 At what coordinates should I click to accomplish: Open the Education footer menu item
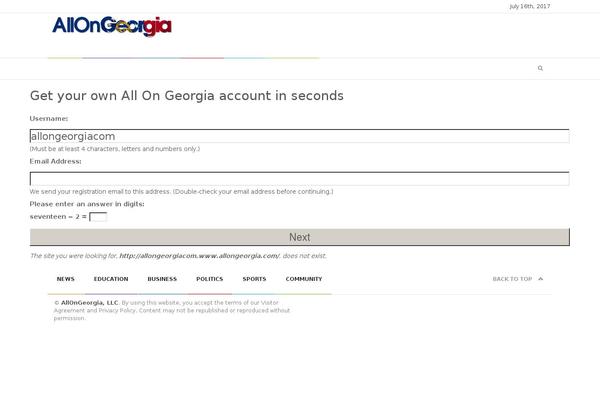111,279
